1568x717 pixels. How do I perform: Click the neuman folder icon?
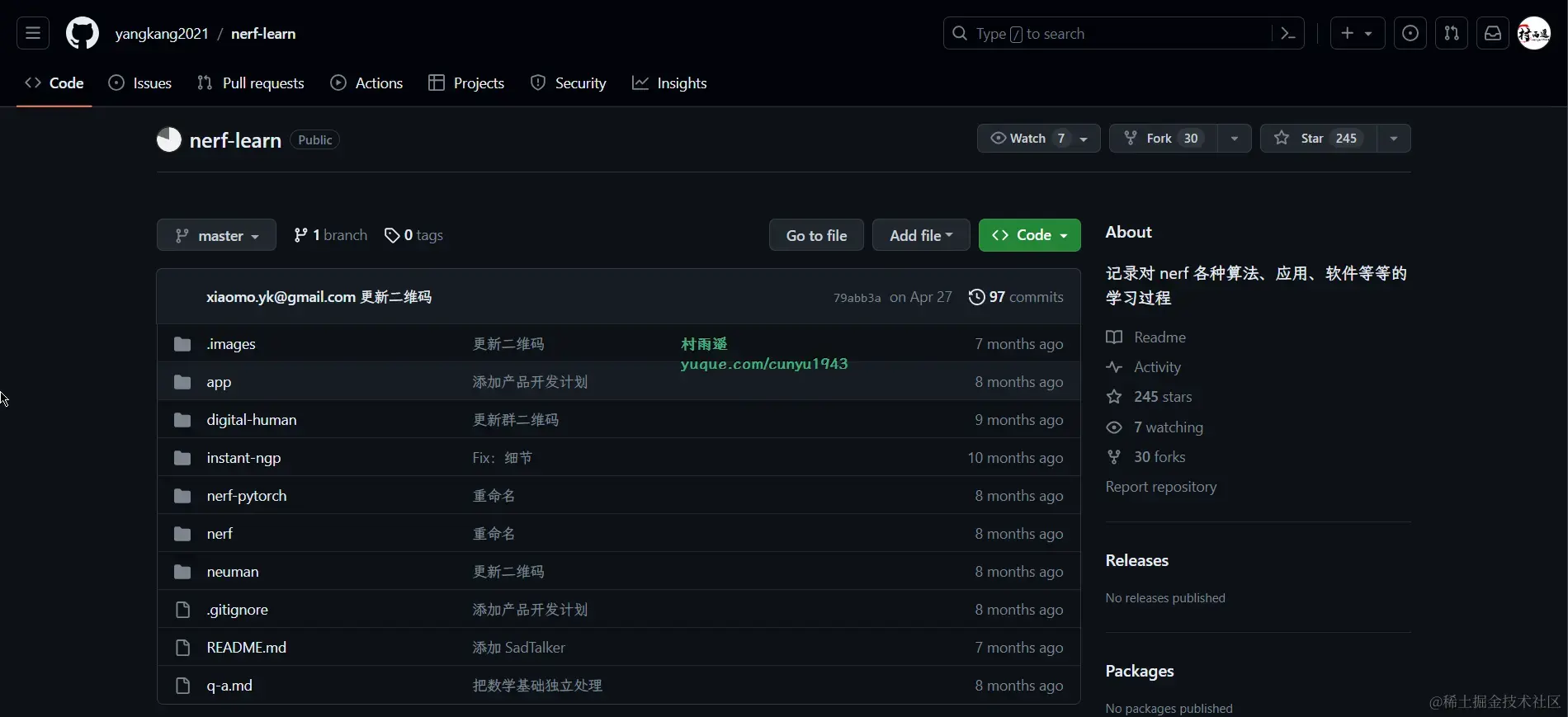[x=182, y=572]
